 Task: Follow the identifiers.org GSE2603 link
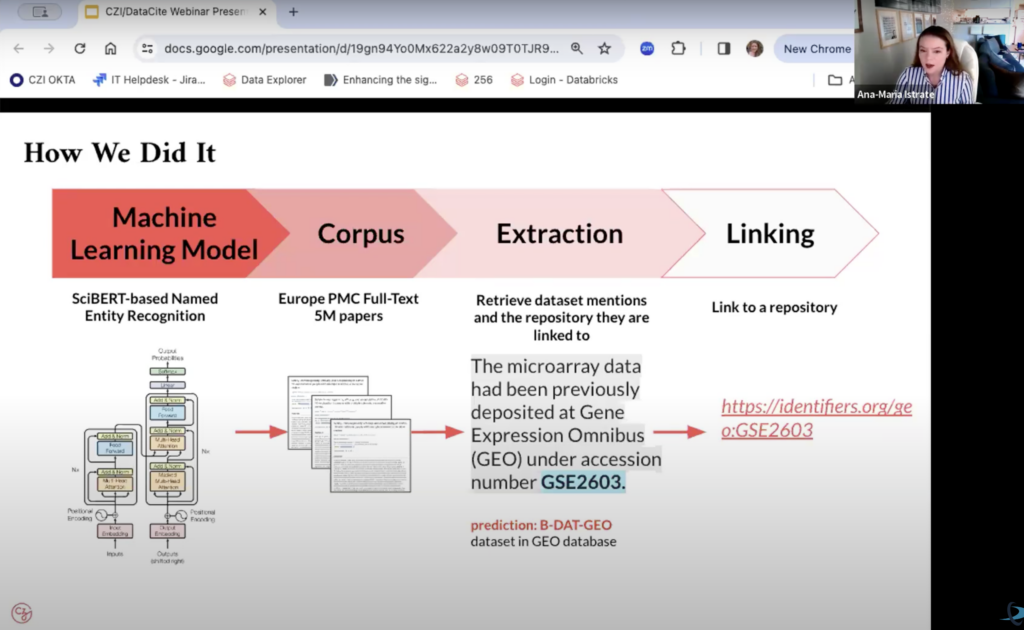click(816, 418)
